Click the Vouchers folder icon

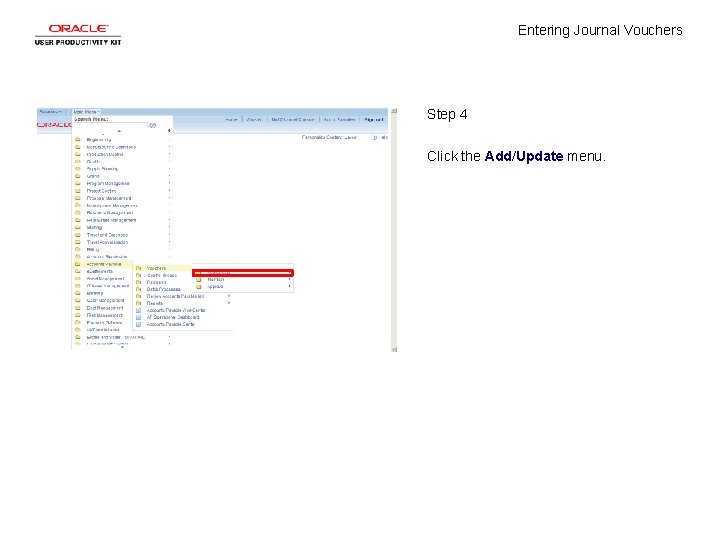pyautogui.click(x=139, y=268)
